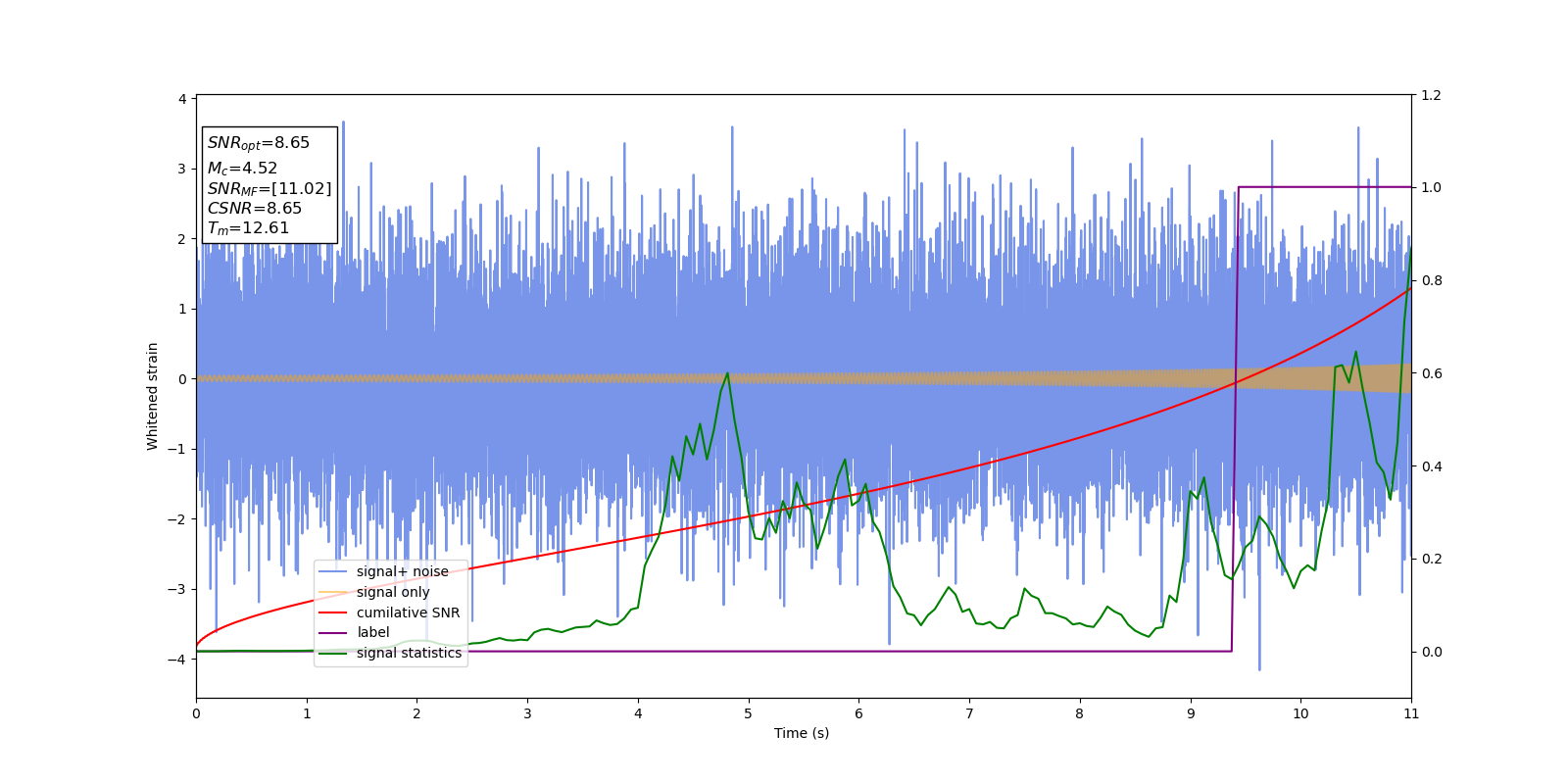Screen dimensions: 1568x784
Task: Click the right-axis tick label 0.2
Action: coord(1431,560)
